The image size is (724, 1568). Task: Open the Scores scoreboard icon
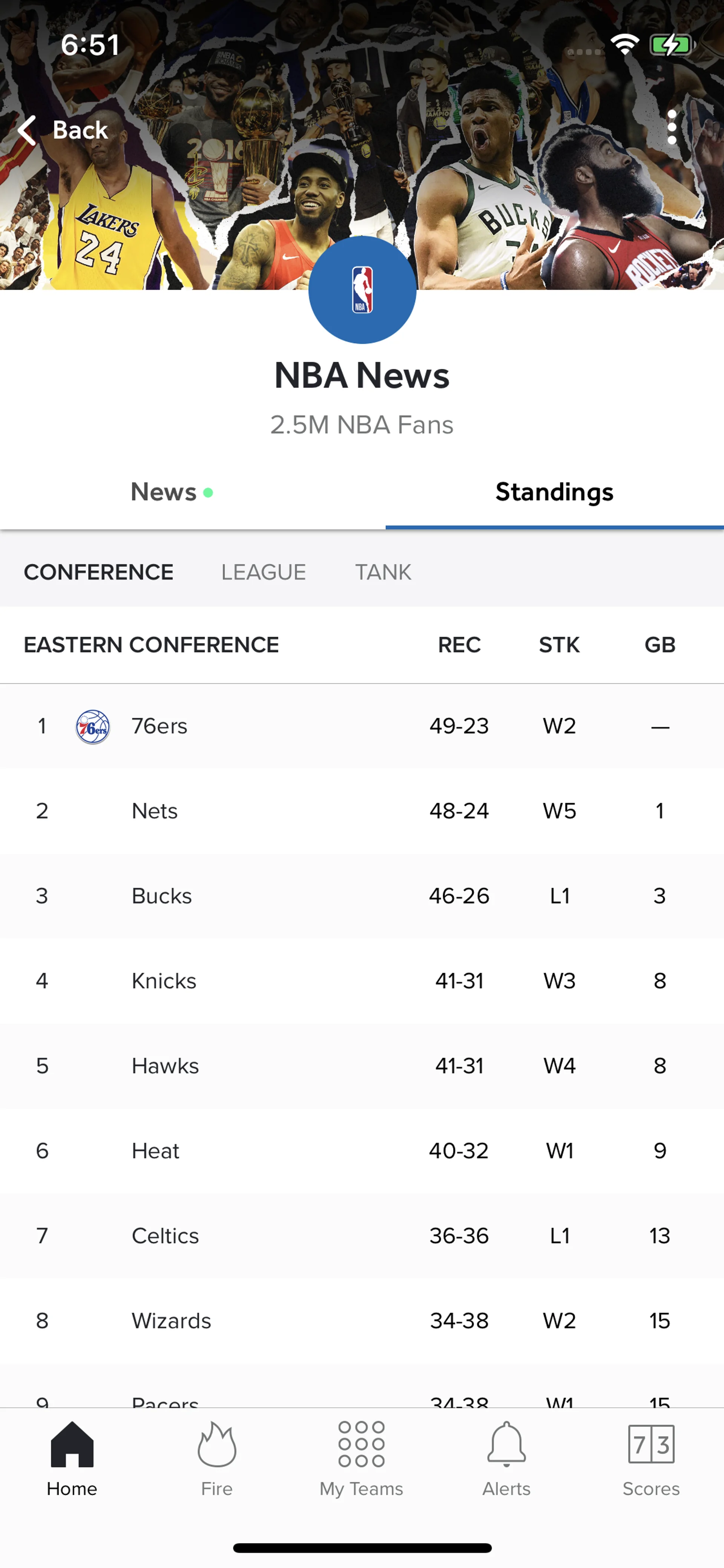[x=650, y=1444]
